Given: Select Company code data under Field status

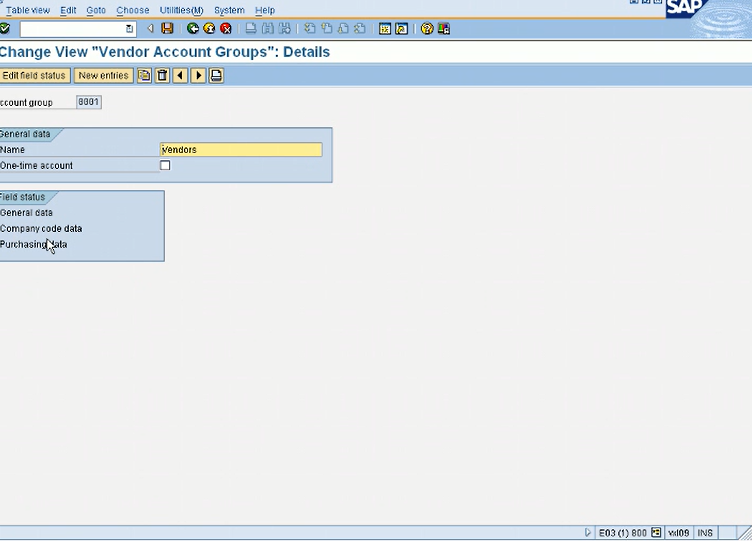Looking at the screenshot, I should point(41,228).
